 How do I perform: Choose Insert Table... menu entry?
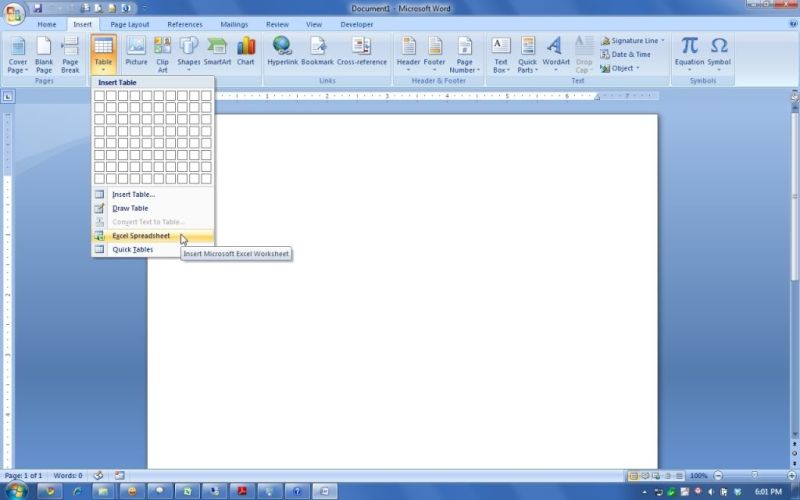click(153, 194)
